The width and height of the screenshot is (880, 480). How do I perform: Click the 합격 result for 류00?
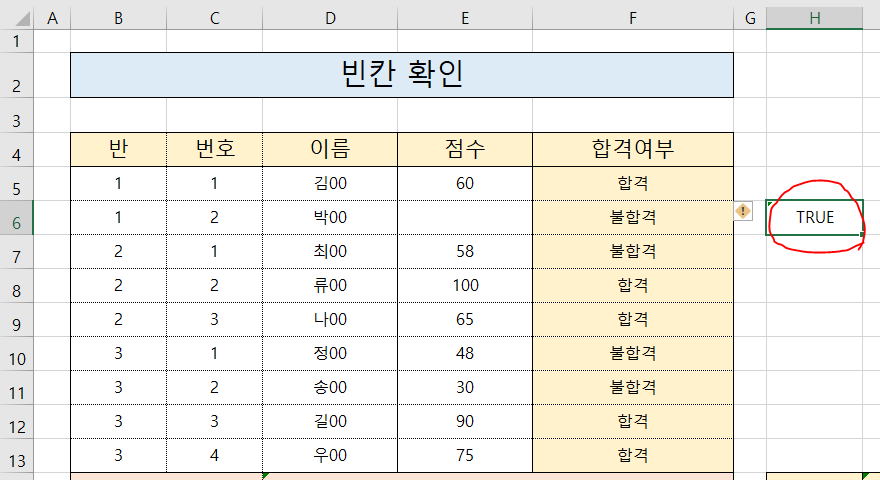tap(632, 285)
